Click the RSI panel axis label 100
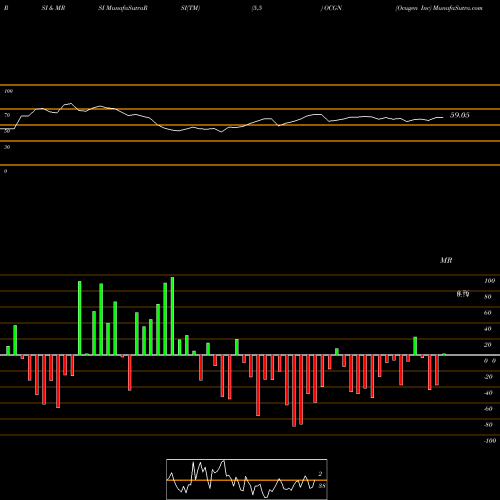This screenshot has height=500, width=500. pyautogui.click(x=8, y=91)
